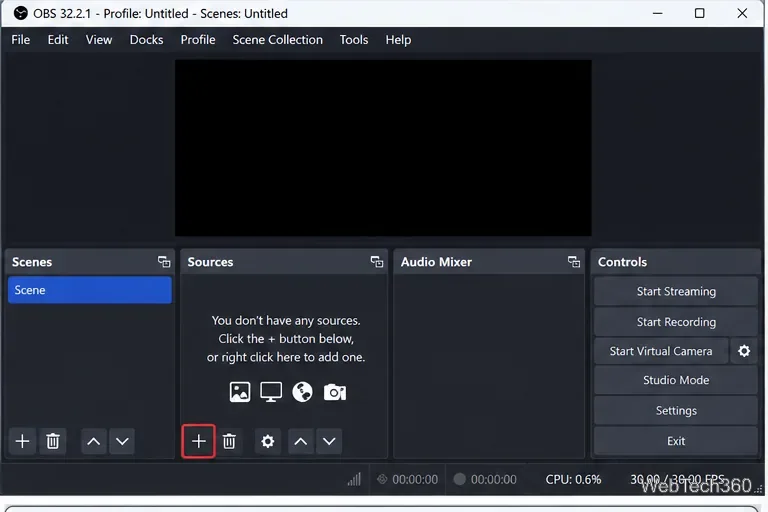Add a new scene with the plus button

click(x=22, y=441)
